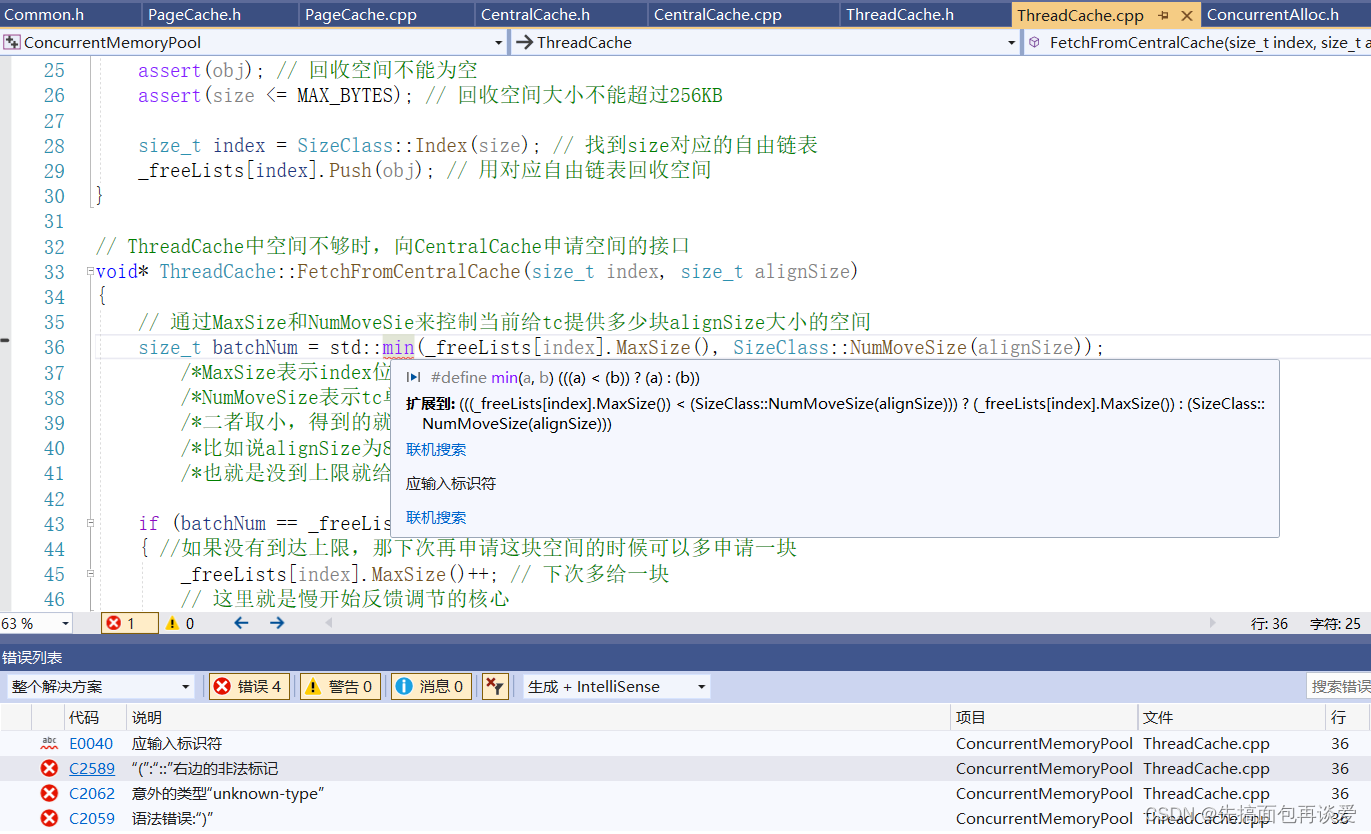Viewport: 1371px width, 834px height.
Task: Click 错误列表 panel title
Action: (32, 657)
